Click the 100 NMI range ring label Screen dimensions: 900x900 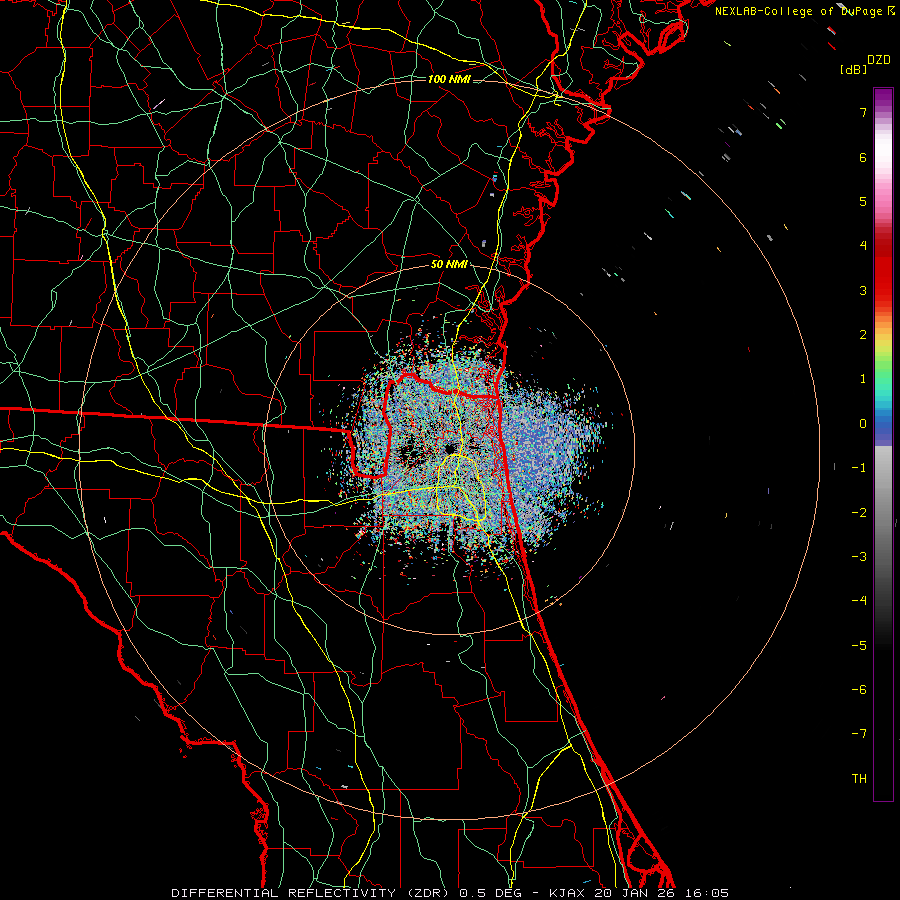(x=449, y=79)
